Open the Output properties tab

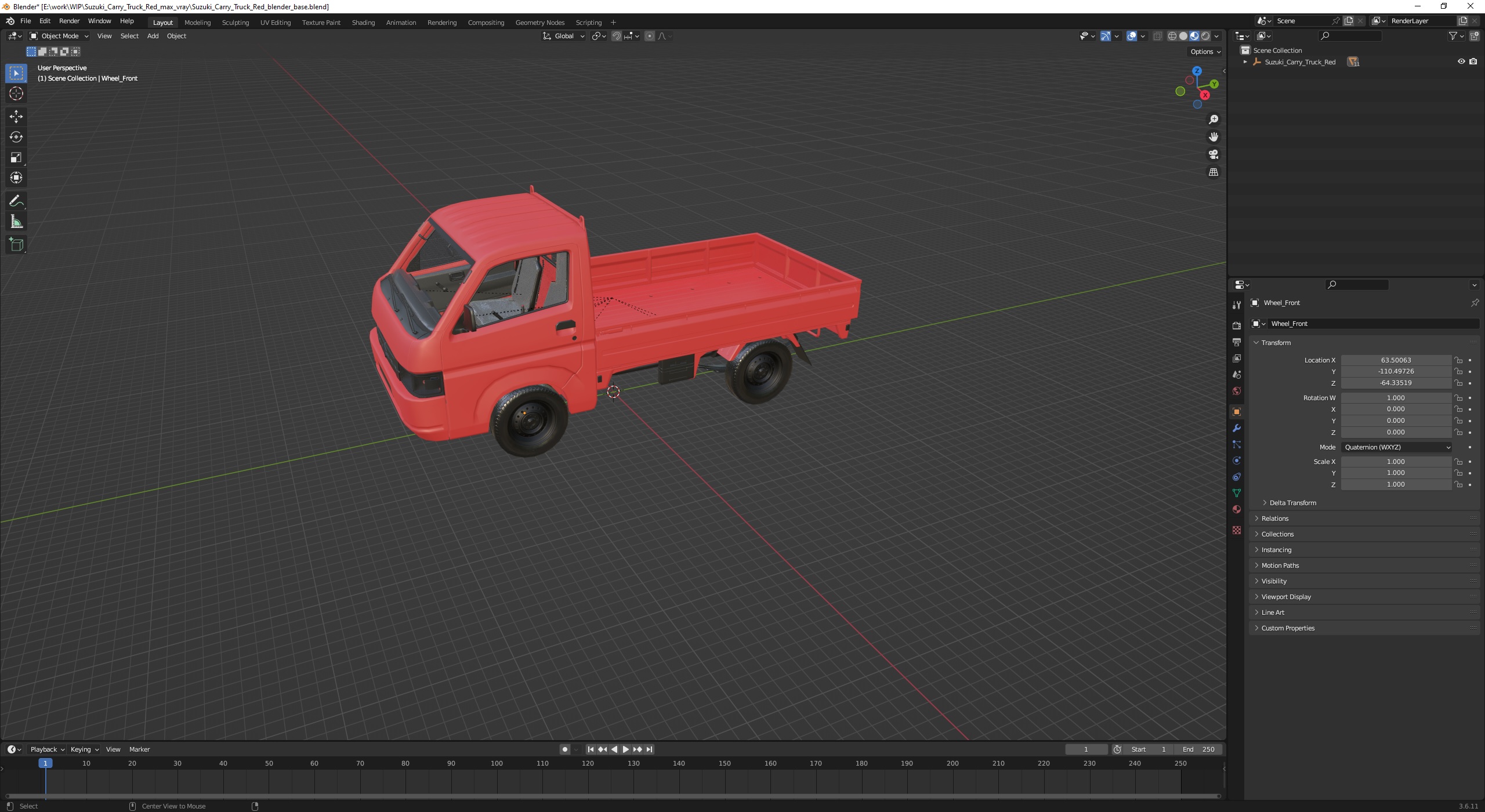coord(1237,342)
